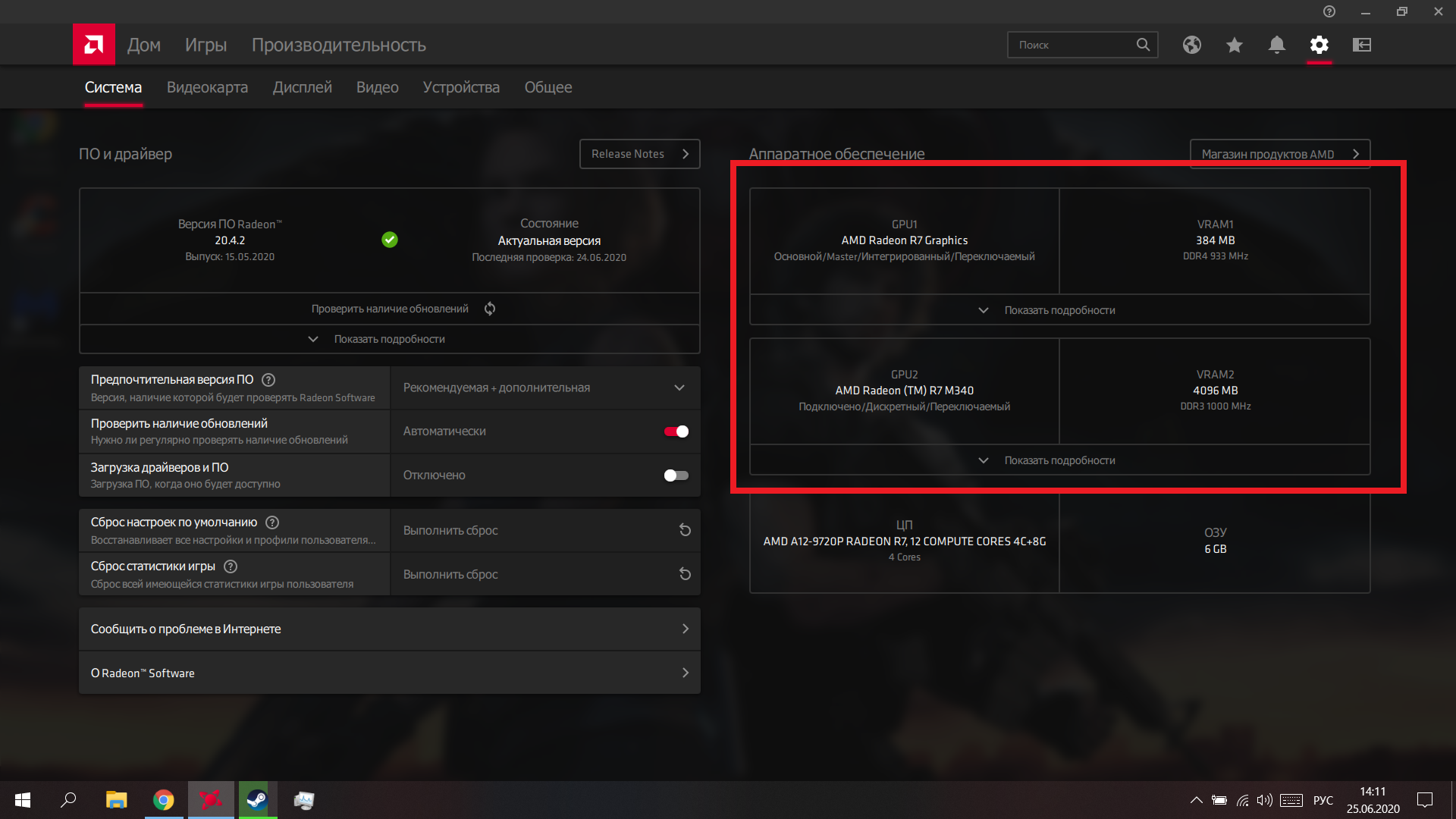Open the AMD products store button
This screenshot has height=819, width=1456.
click(1279, 154)
